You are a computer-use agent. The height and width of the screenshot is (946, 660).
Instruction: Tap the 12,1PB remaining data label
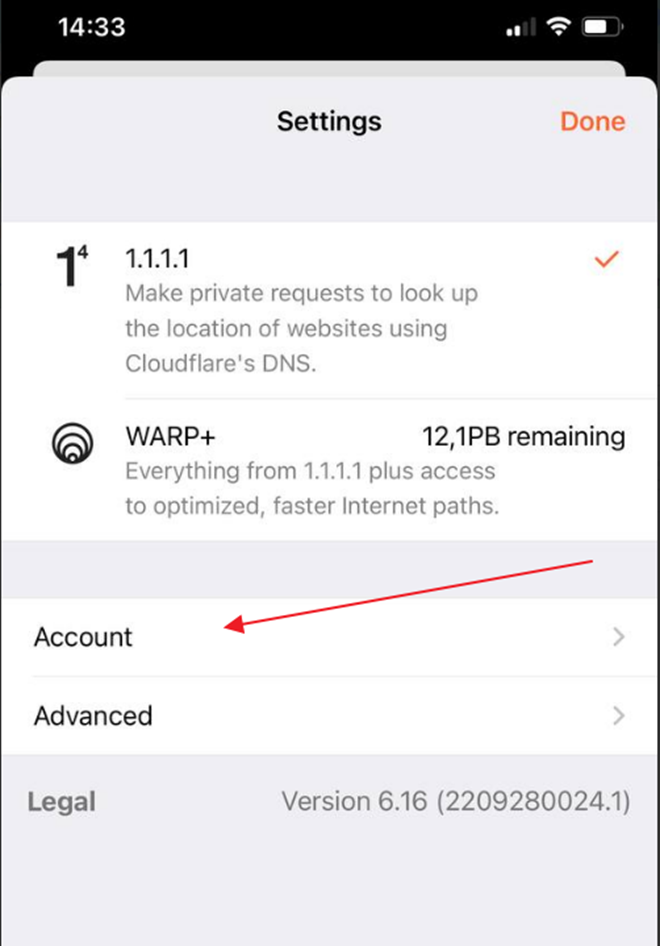[x=524, y=436]
